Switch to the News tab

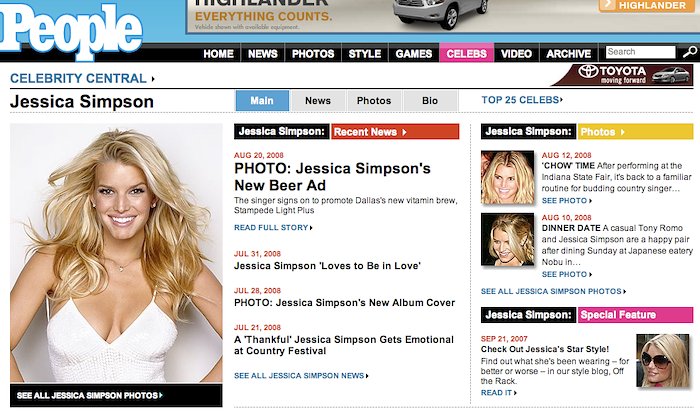tap(318, 100)
